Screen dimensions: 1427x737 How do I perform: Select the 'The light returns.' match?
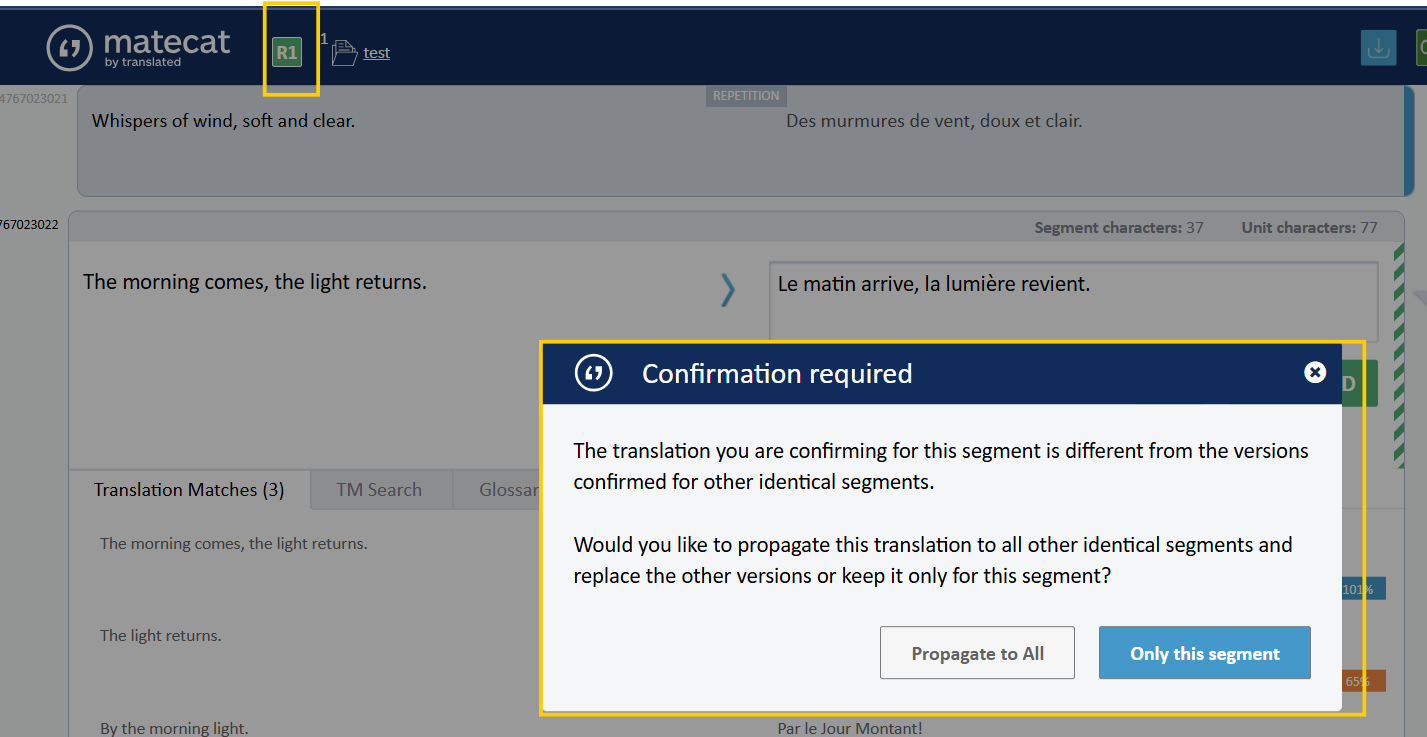point(161,635)
